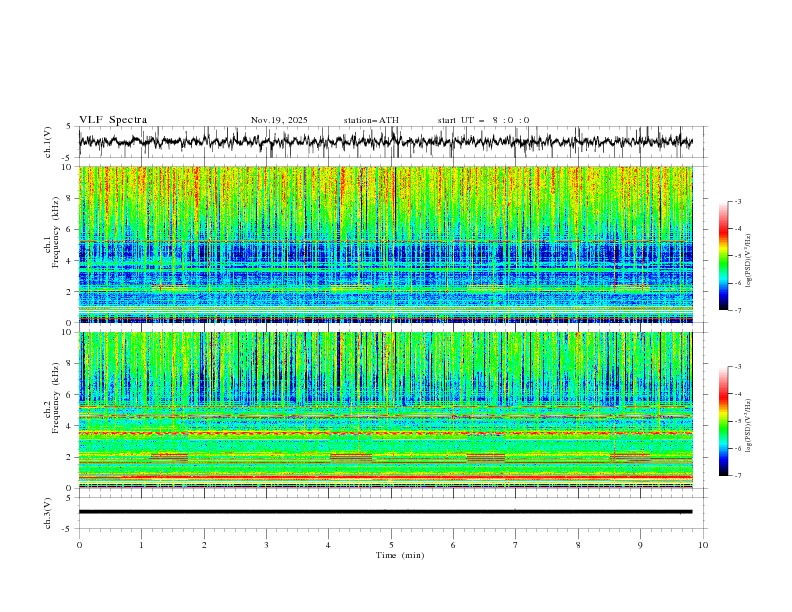Click the time axis tick label "5"
The image size is (792, 612).
391,545
